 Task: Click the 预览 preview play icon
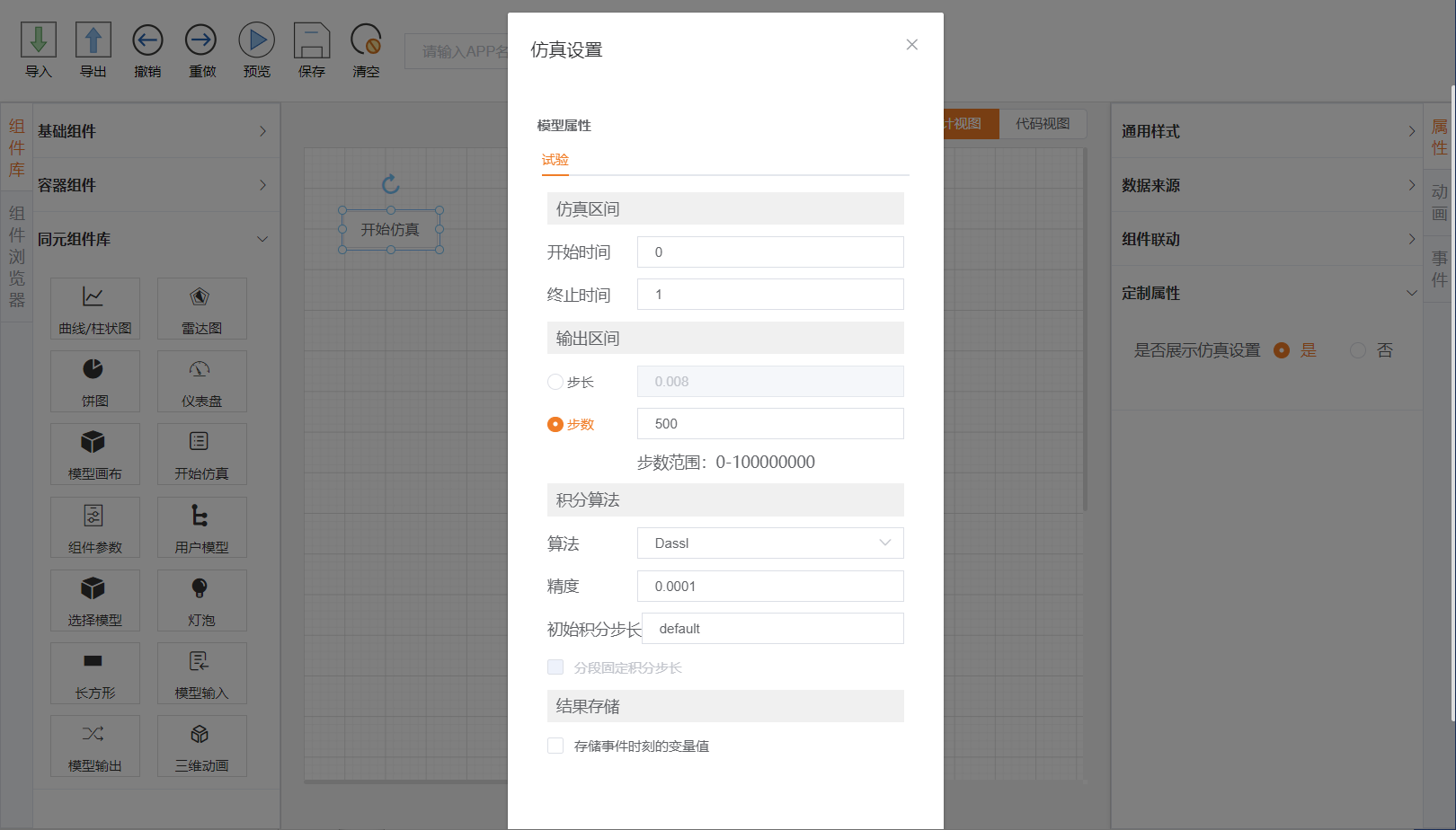257,40
